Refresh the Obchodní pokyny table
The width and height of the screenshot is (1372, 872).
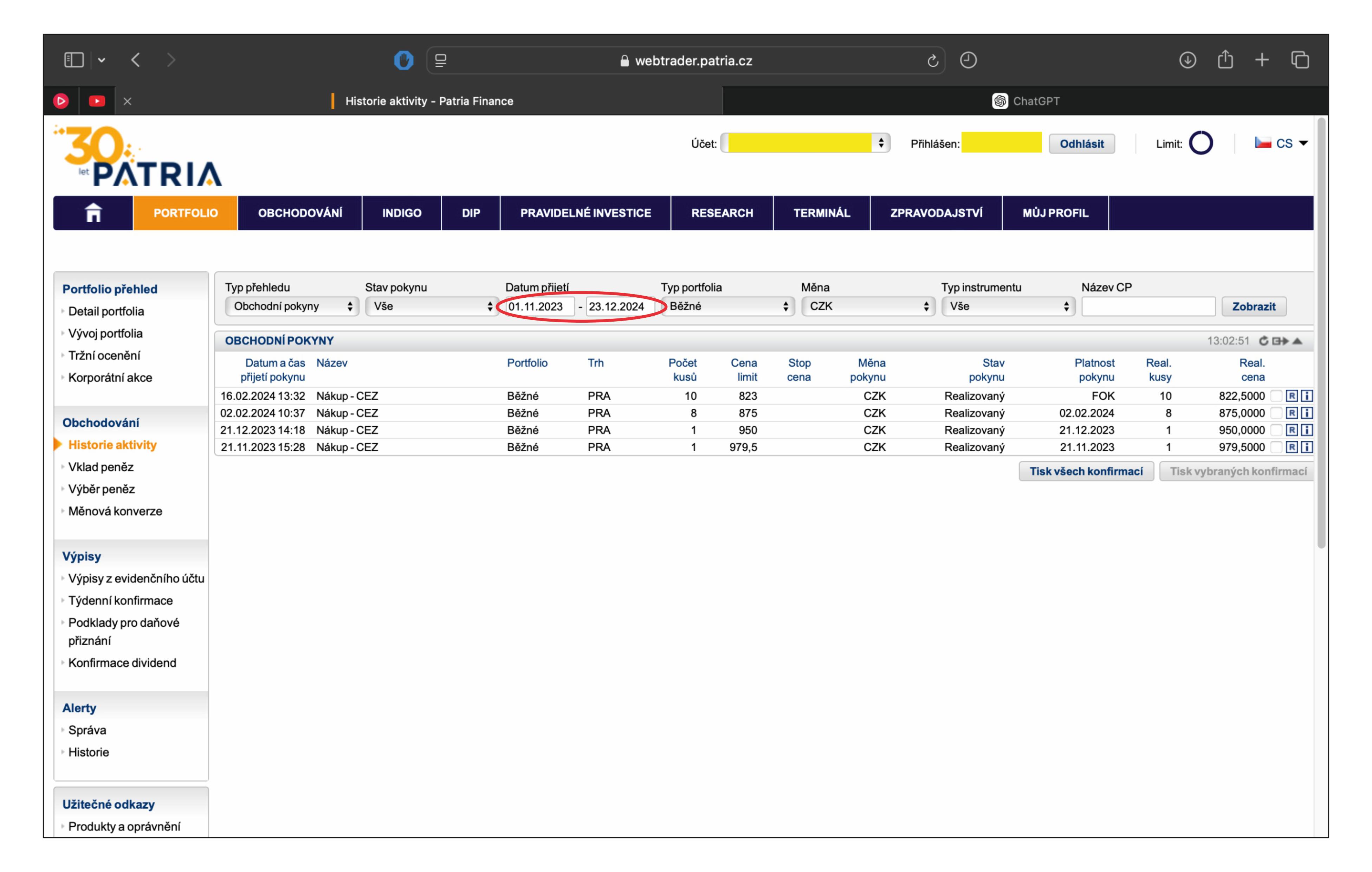pyautogui.click(x=1264, y=341)
